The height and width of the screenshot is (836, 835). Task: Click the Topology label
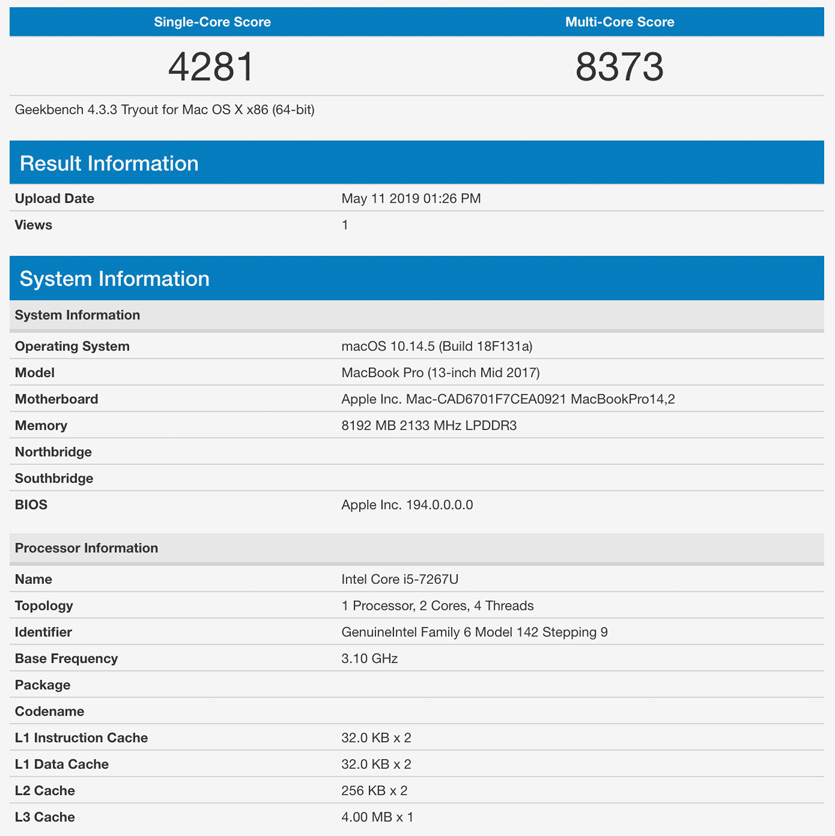pyautogui.click(x=44, y=606)
